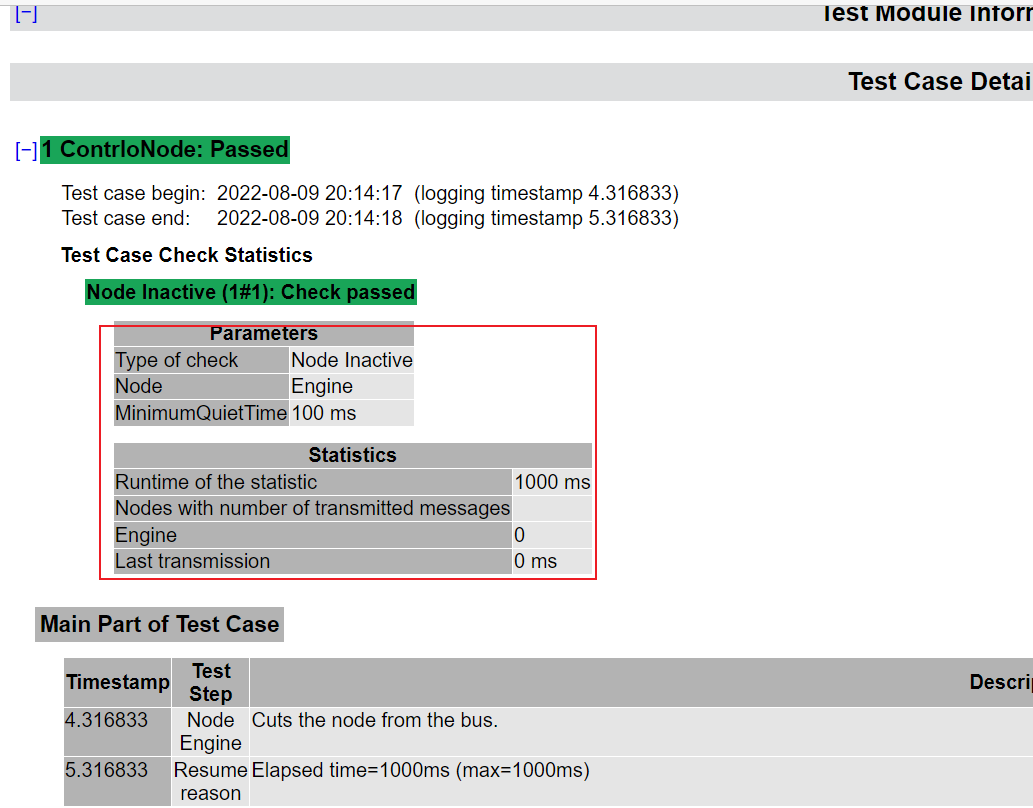Click the Timestamp column header
The width and height of the screenshot is (1033, 808).
(x=117, y=681)
